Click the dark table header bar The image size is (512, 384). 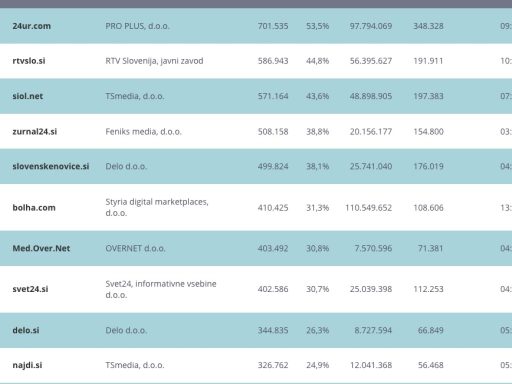pos(256,4)
